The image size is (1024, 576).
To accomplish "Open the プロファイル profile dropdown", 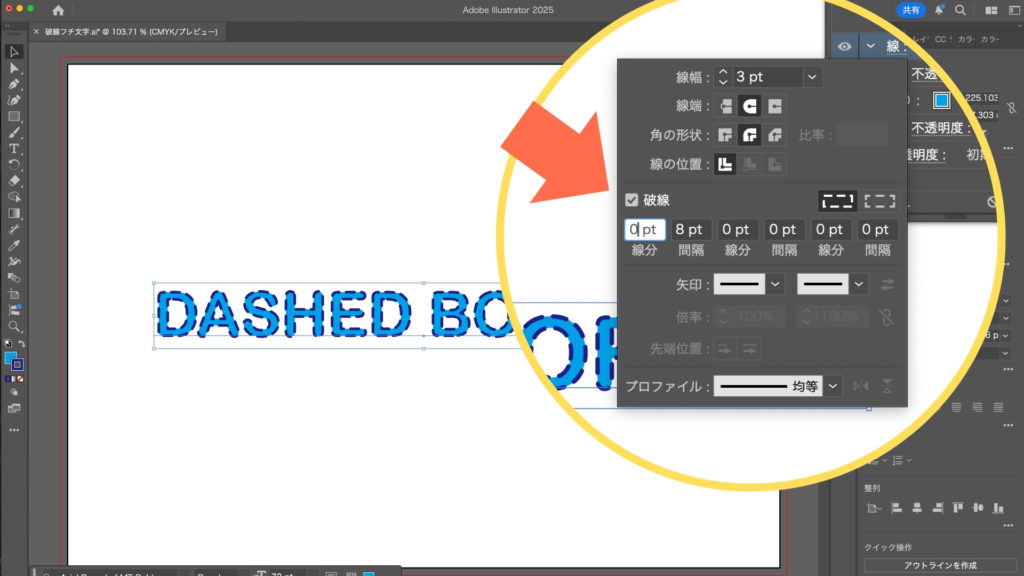I will (833, 385).
